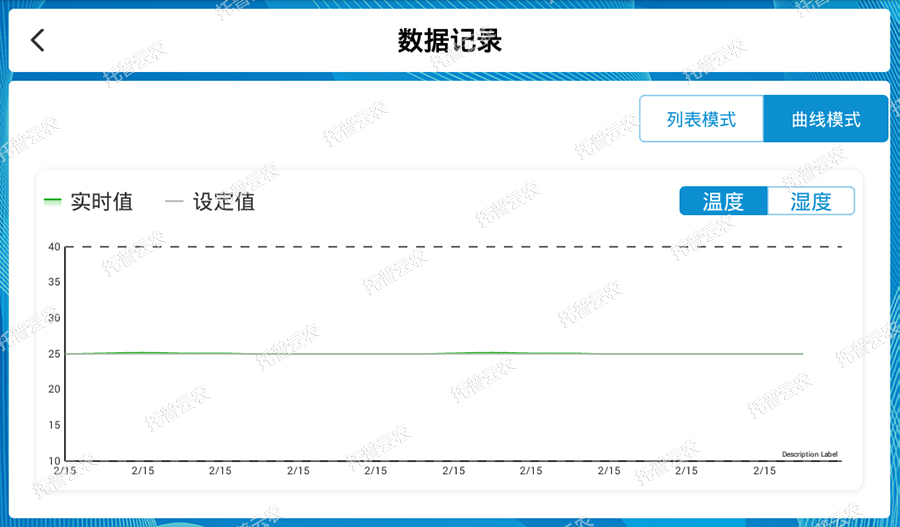The image size is (900, 527).
Task: Select the 曲线模式 curve view tab
Action: pos(825,119)
